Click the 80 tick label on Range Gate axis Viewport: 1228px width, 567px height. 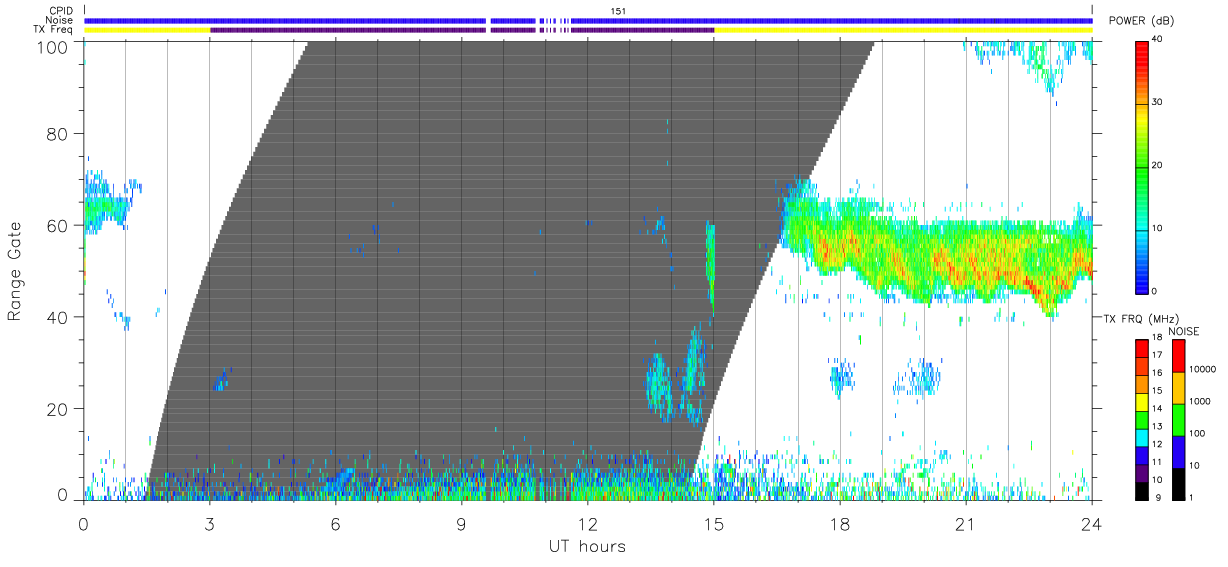[x=59, y=133]
